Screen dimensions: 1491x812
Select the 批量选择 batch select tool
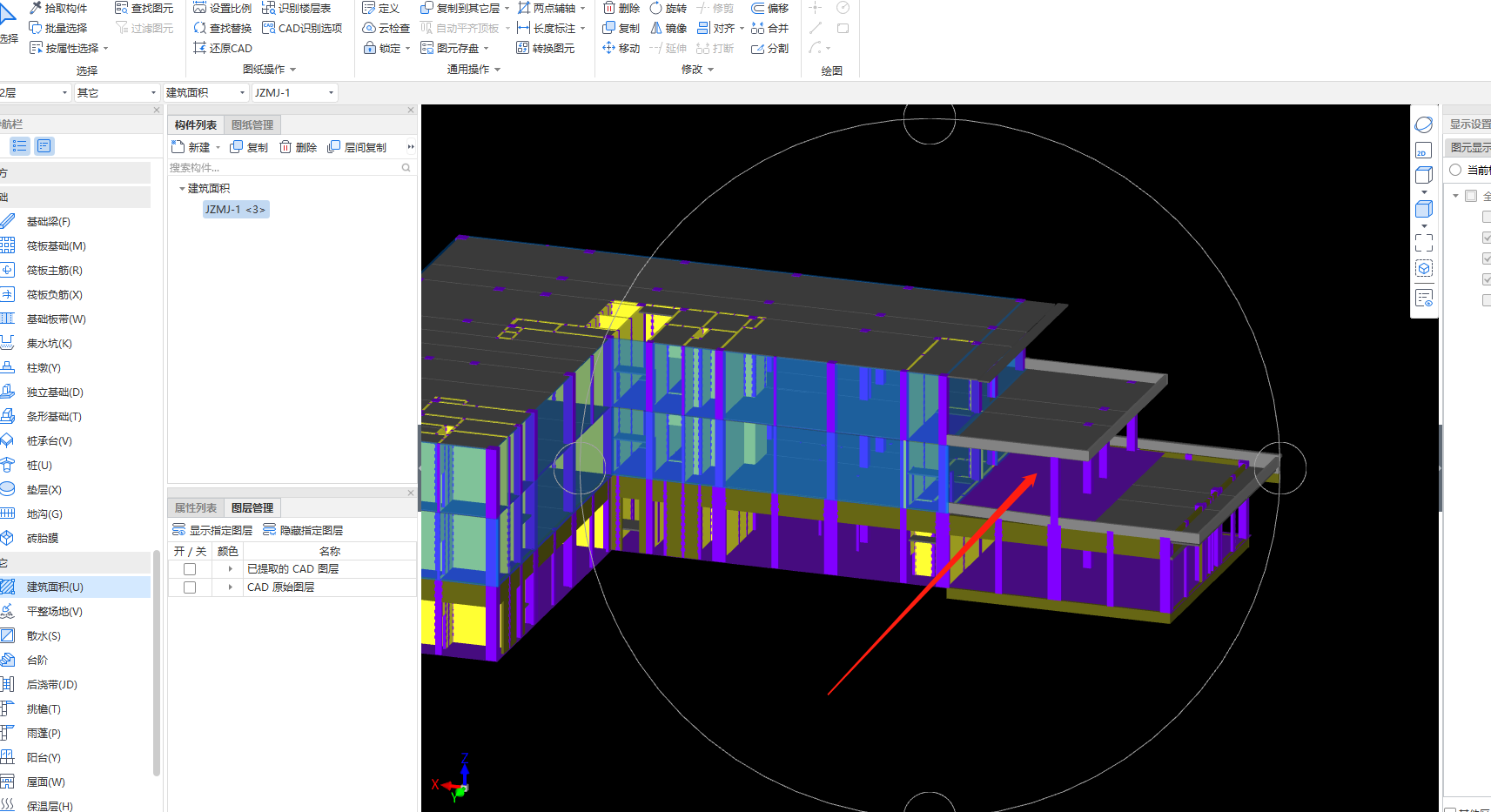[58, 28]
